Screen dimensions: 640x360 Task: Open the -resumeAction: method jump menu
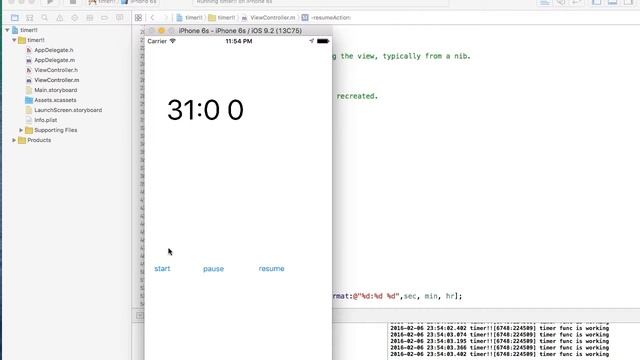(x=326, y=18)
